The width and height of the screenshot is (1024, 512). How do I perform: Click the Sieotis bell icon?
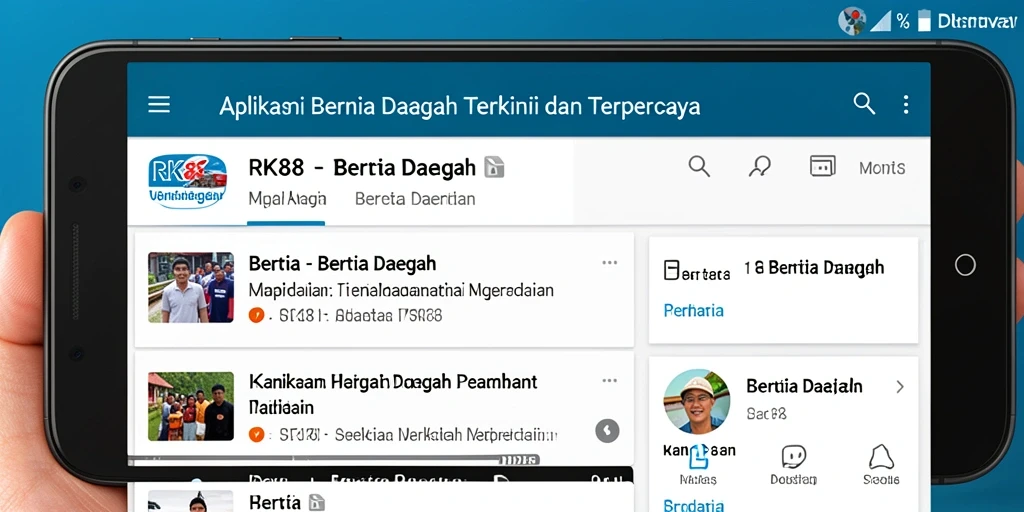click(x=882, y=456)
